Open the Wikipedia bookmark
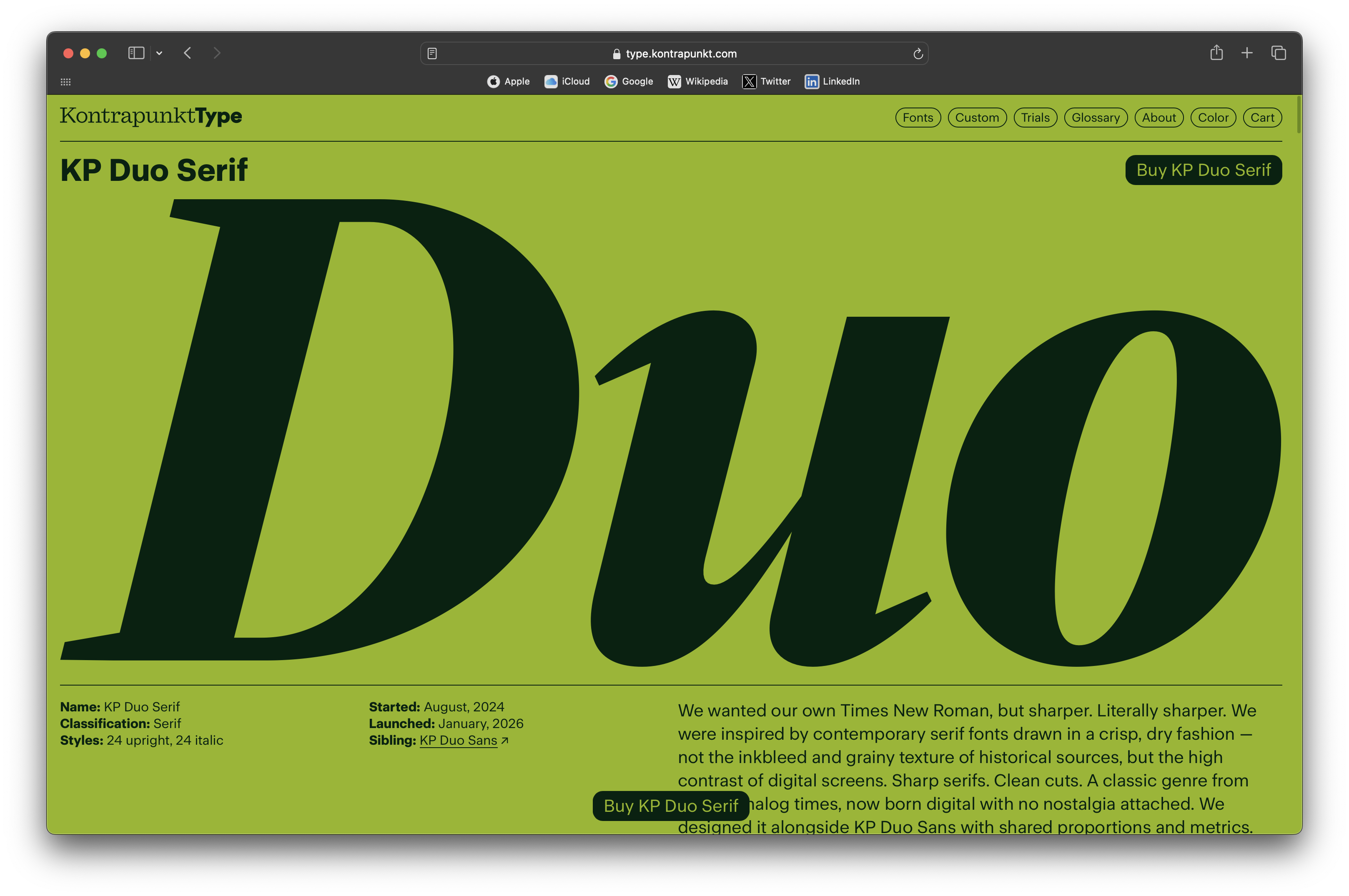1349x896 pixels. 698,82
